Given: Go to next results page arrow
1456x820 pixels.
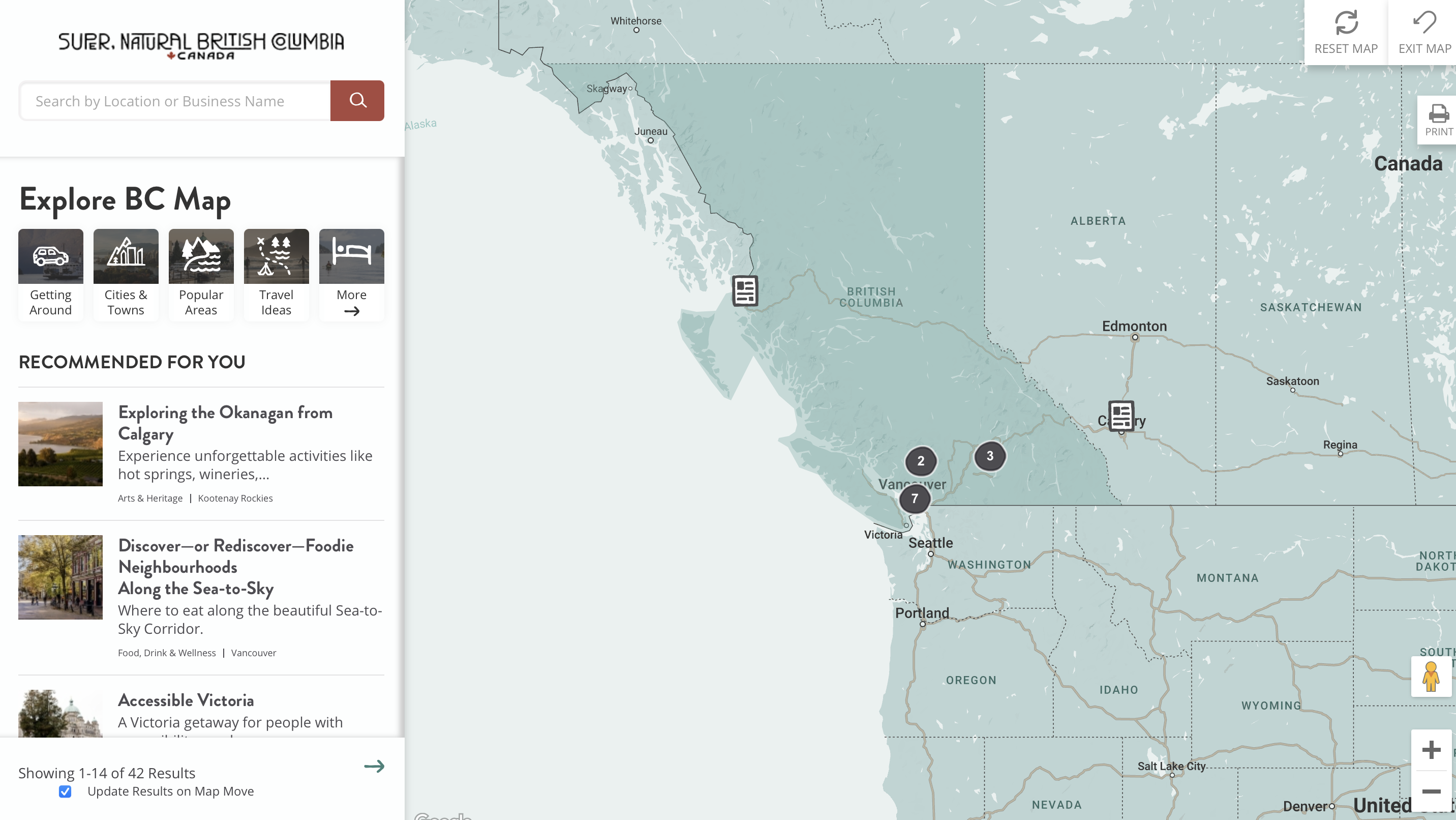Looking at the screenshot, I should (374, 766).
